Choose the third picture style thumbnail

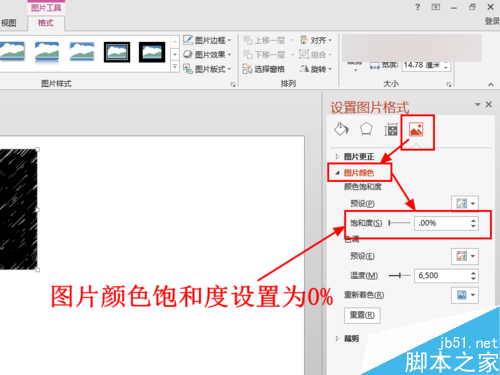pos(82,52)
